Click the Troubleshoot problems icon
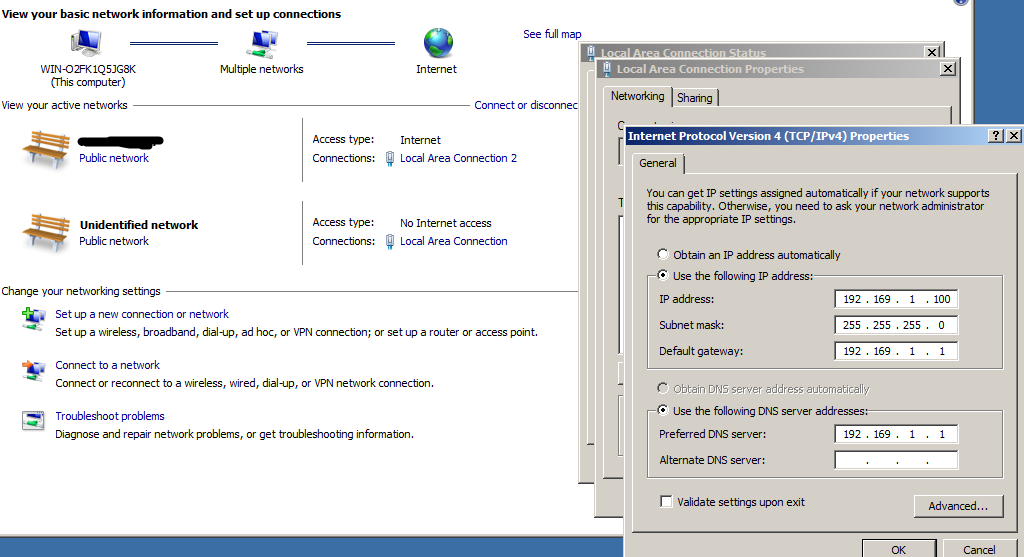The image size is (1024, 557). [x=33, y=421]
